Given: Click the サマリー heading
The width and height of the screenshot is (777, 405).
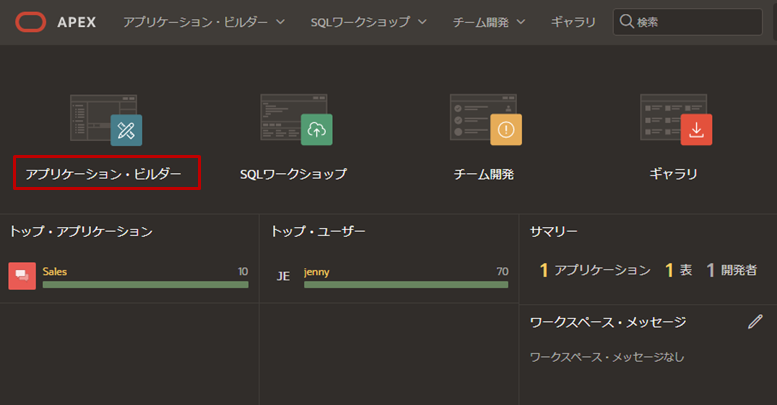Looking at the screenshot, I should click(x=554, y=231).
